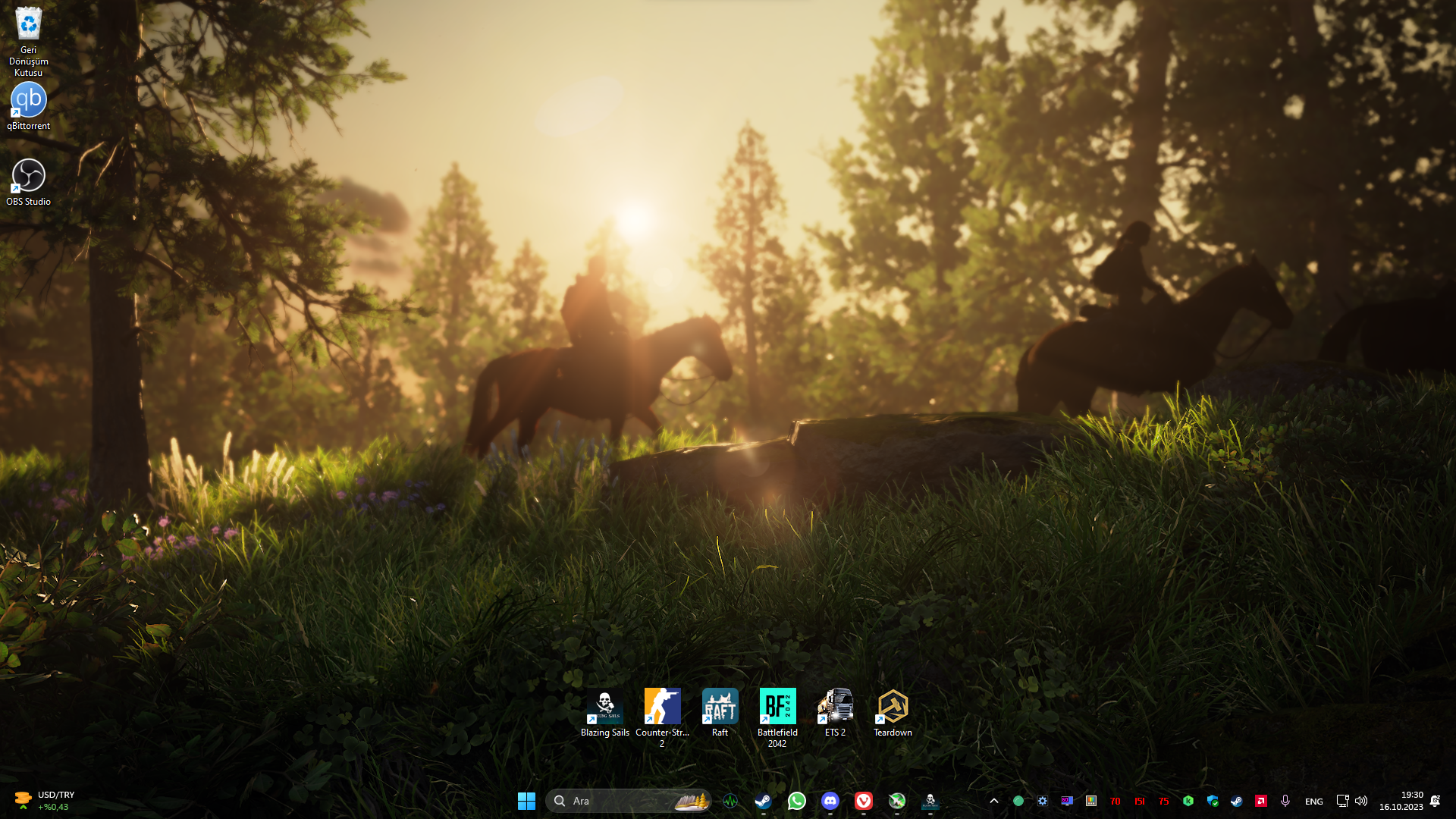Image resolution: width=1456 pixels, height=819 pixels.
Task: Click the Windows Start button
Action: pos(526,801)
